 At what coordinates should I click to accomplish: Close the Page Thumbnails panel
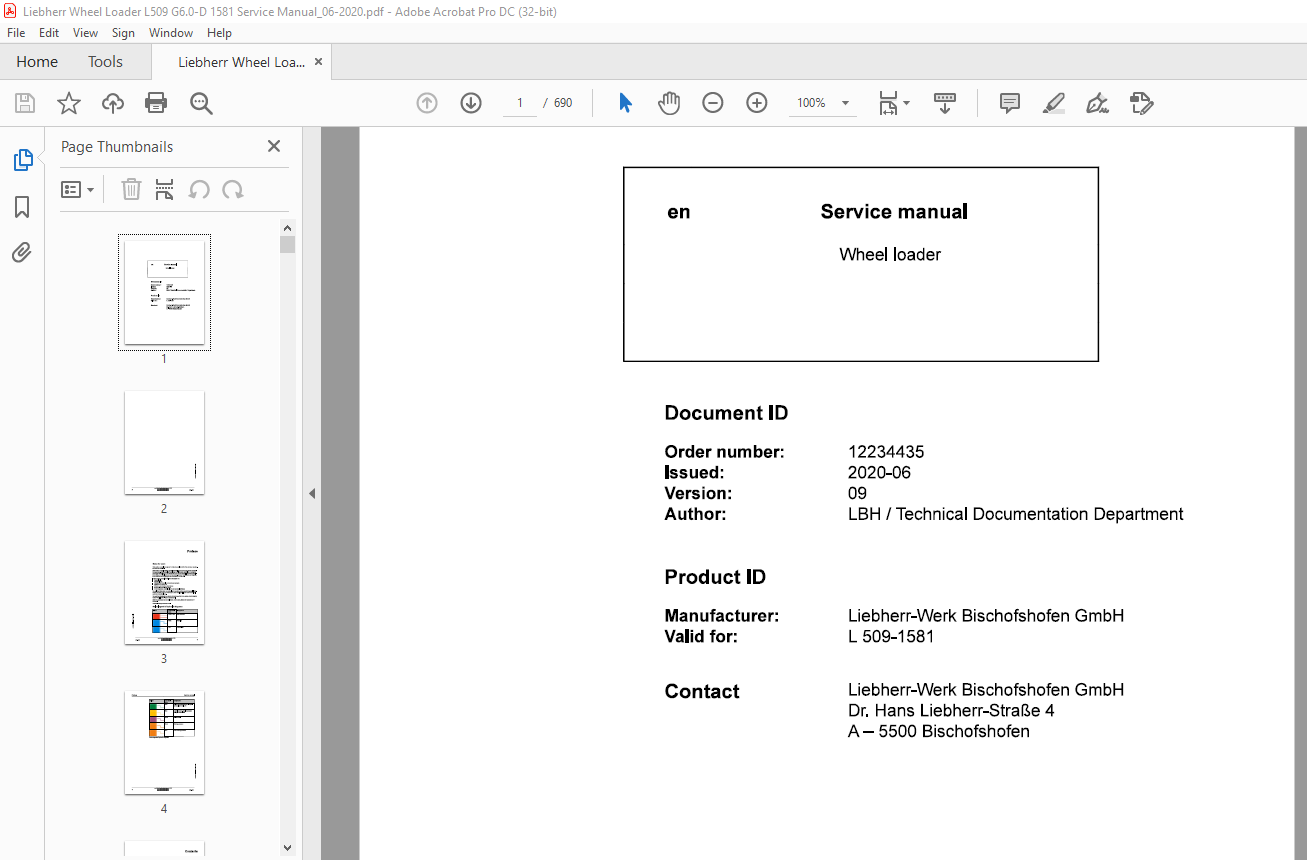tap(274, 146)
